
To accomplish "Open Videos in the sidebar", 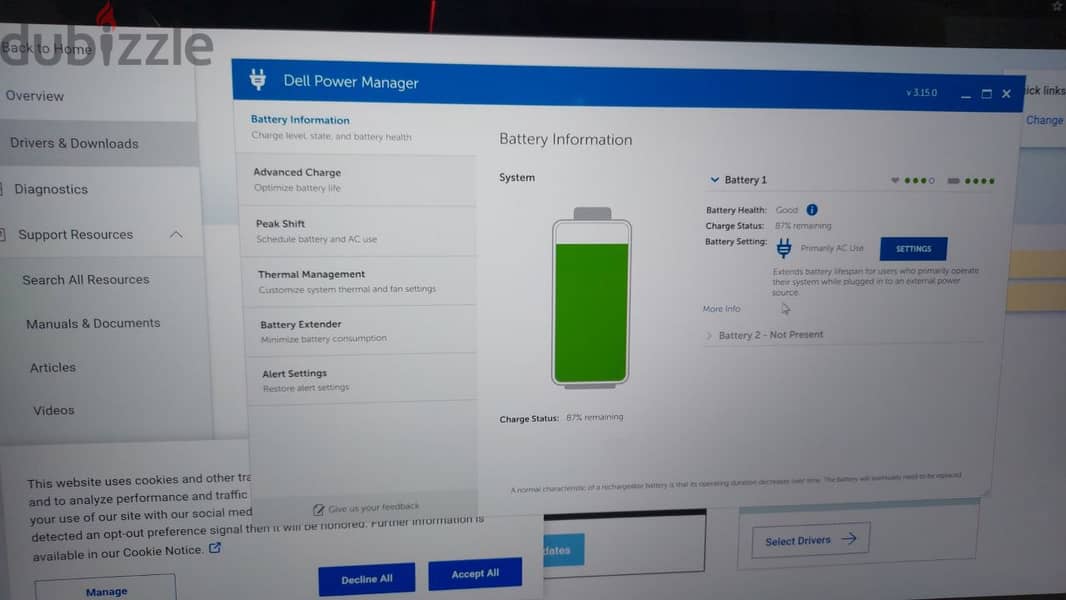I will (53, 410).
